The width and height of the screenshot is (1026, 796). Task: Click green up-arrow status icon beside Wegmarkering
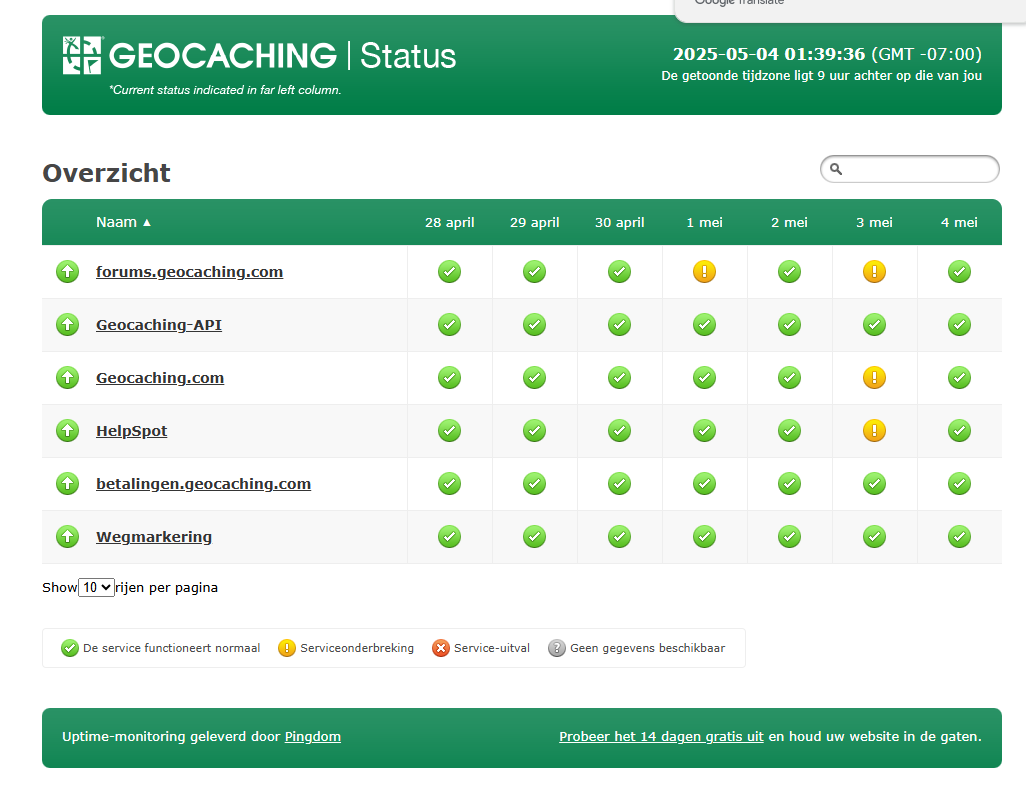click(67, 537)
